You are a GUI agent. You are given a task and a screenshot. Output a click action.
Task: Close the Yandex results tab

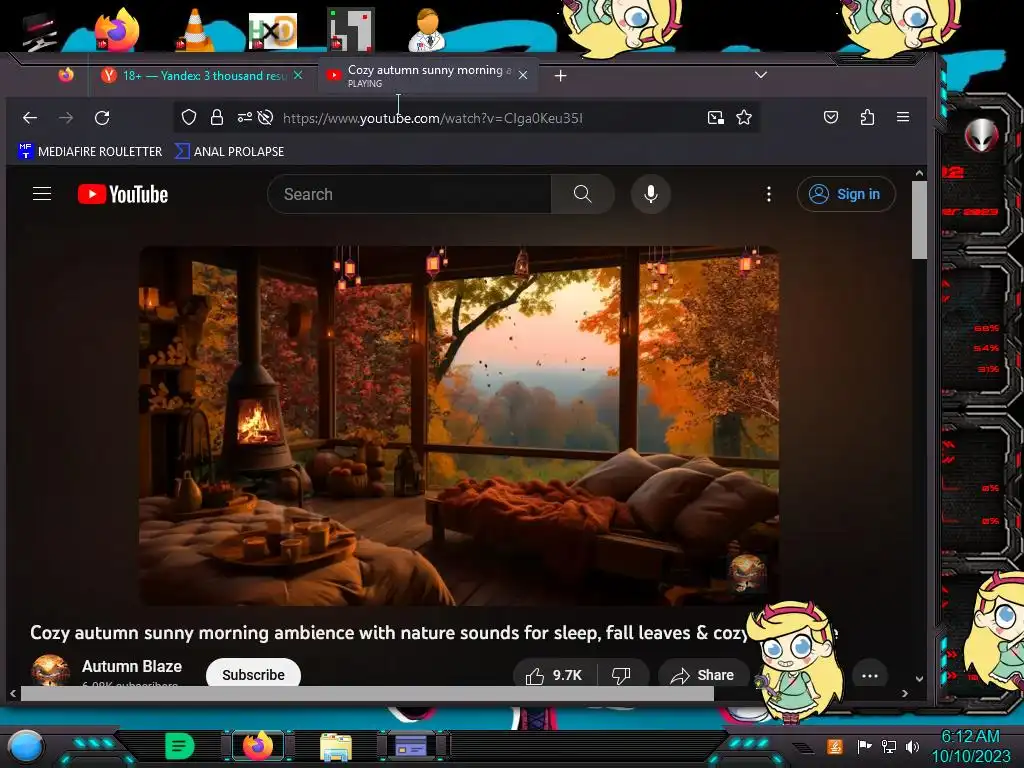coord(298,75)
